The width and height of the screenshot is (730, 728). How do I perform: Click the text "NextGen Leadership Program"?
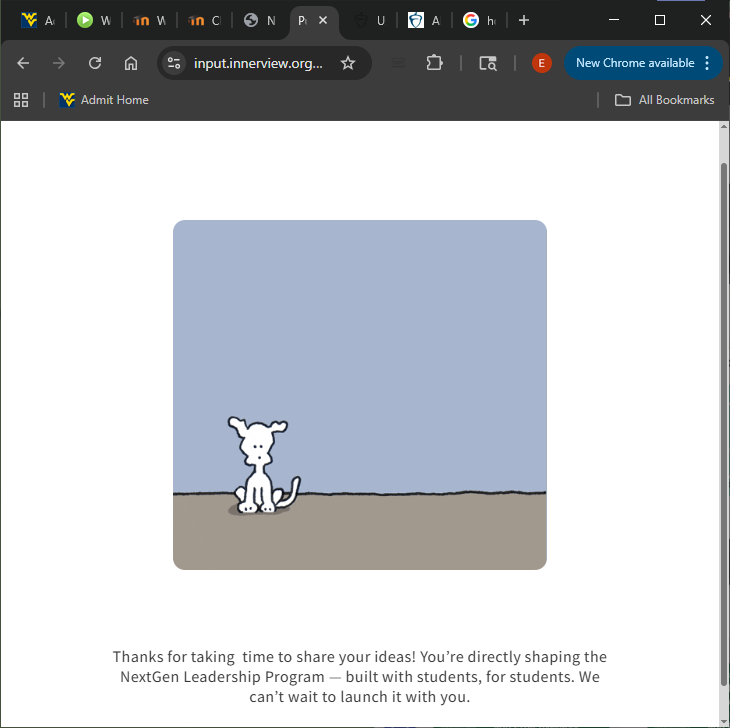click(x=222, y=677)
